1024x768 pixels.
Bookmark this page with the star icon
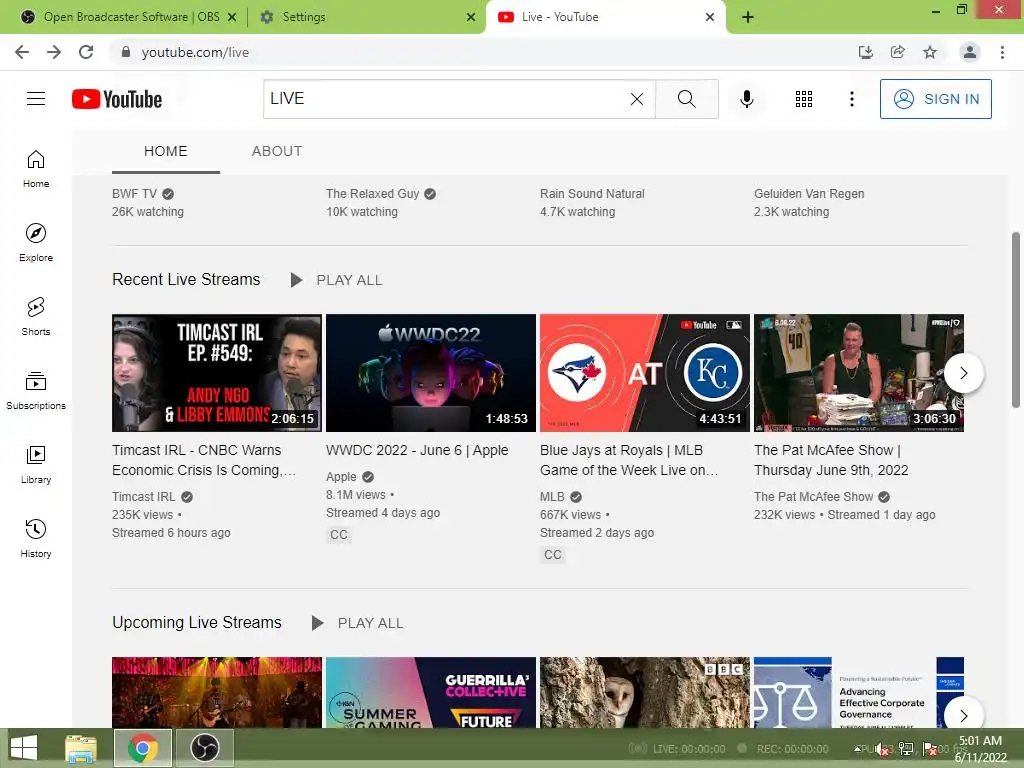coord(930,52)
